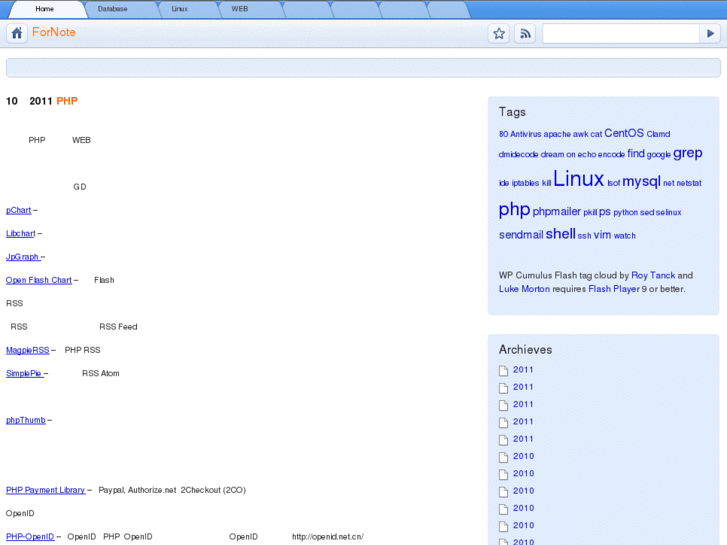Open the orange PHP category link

click(67, 101)
